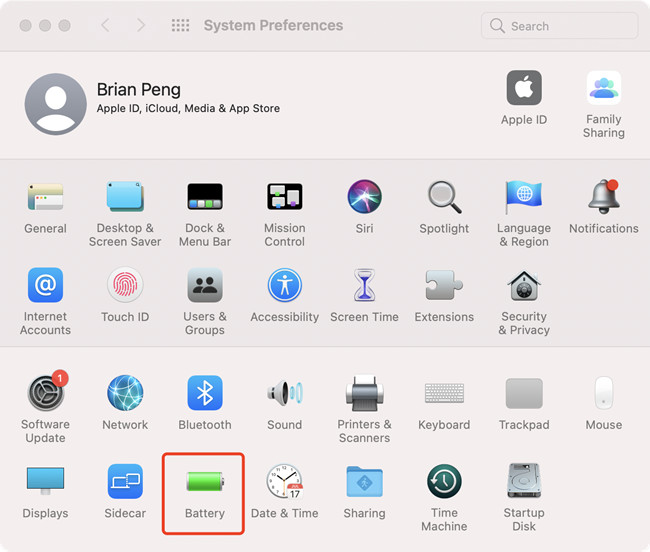The height and width of the screenshot is (552, 650).
Task: Click the Brian Peng account name
Action: tap(138, 90)
